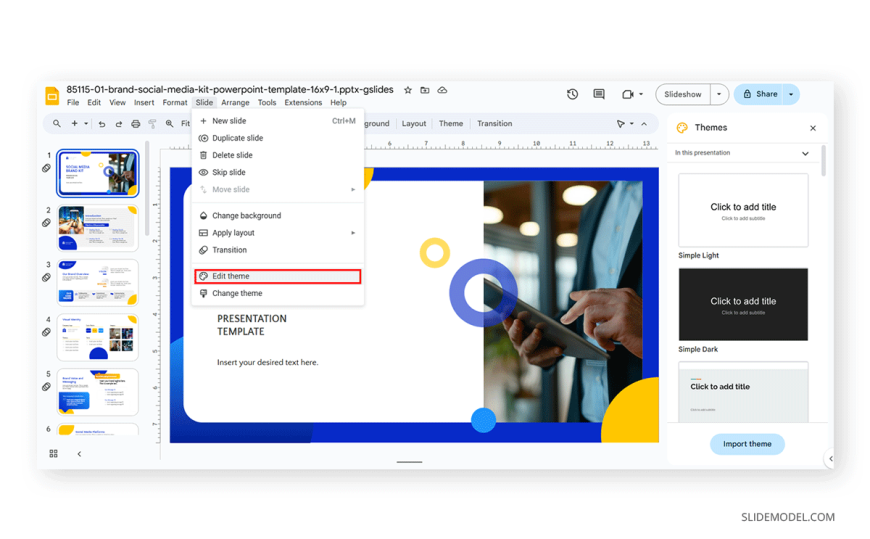Open the File menu
The image size is (870, 539).
pos(73,103)
